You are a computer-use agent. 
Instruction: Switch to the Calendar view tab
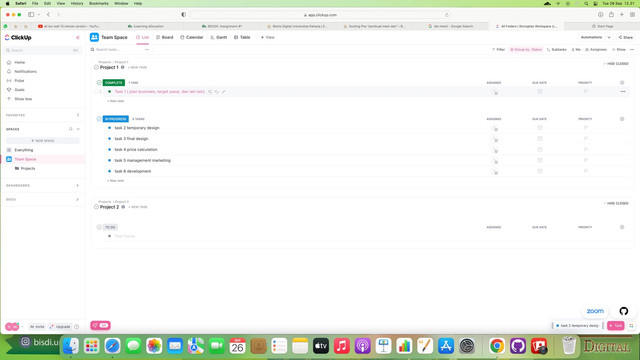(x=191, y=37)
